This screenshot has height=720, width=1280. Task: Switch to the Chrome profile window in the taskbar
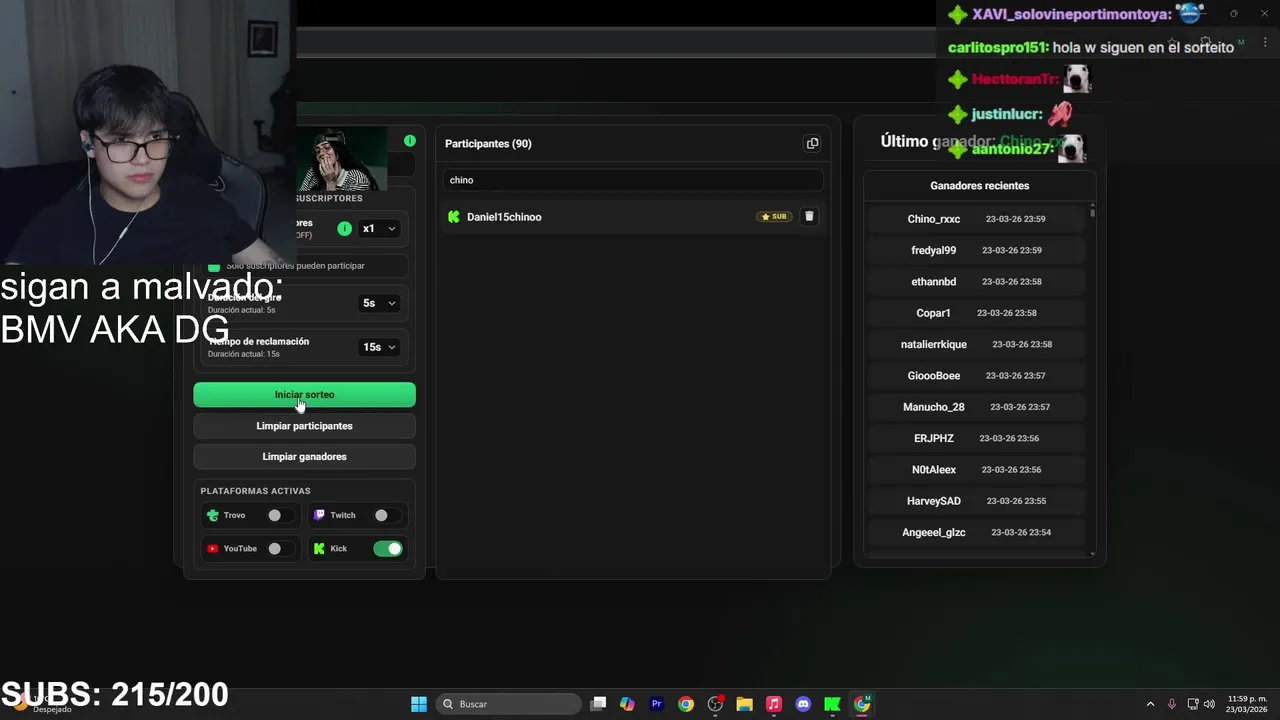861,704
